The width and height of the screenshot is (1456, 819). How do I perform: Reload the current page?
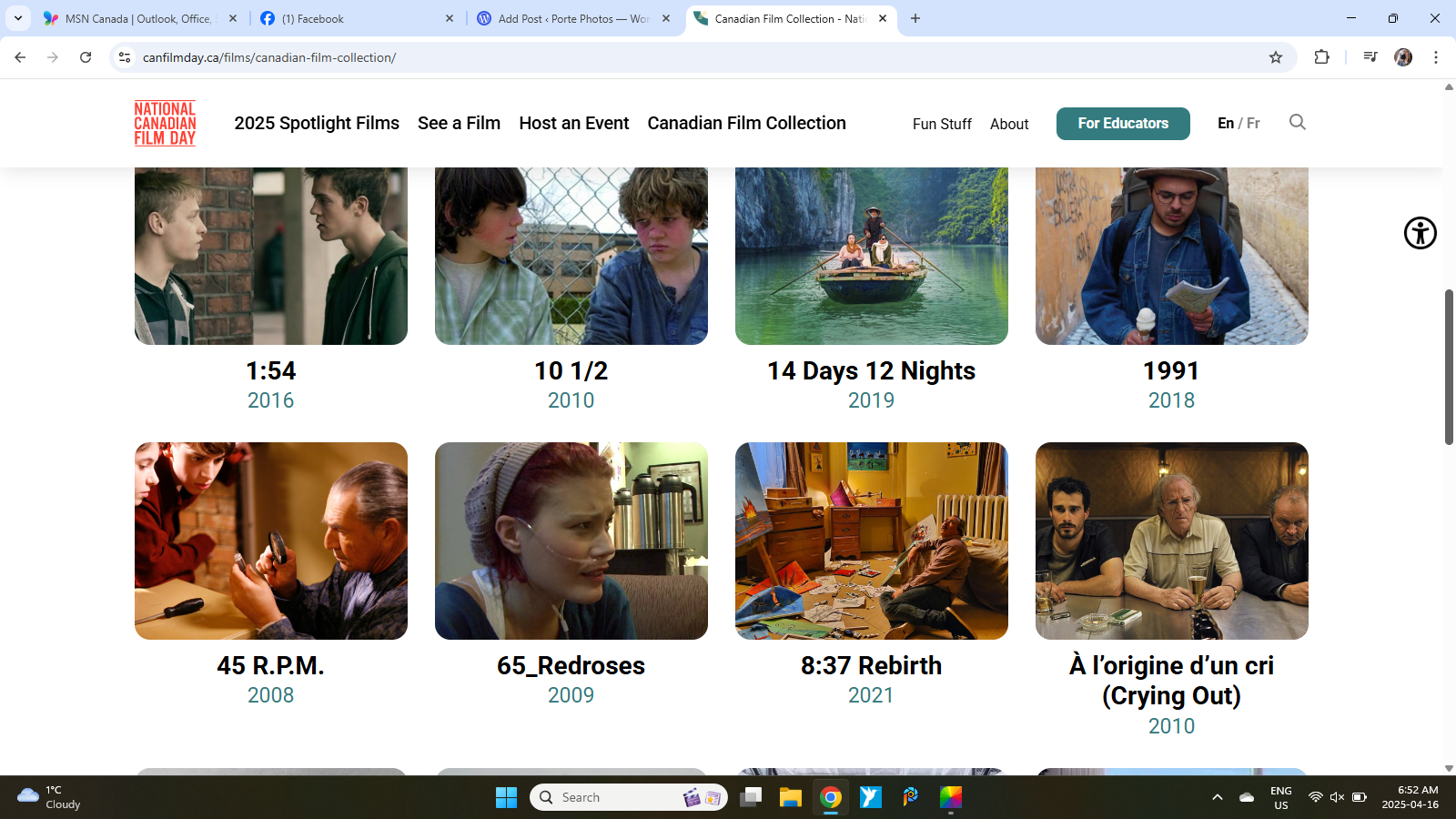[x=86, y=57]
